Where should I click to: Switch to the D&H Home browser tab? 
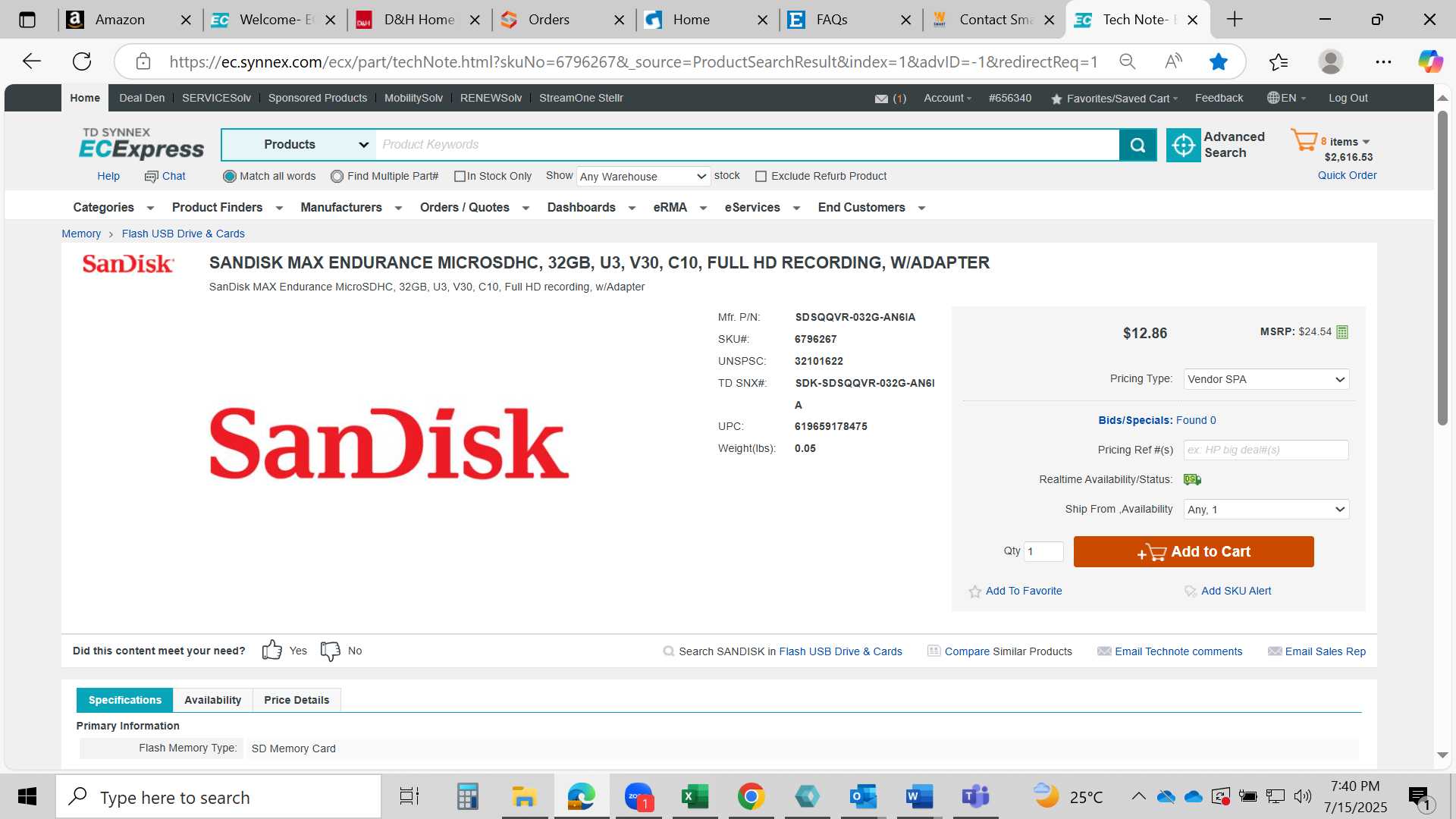pyautogui.click(x=419, y=20)
